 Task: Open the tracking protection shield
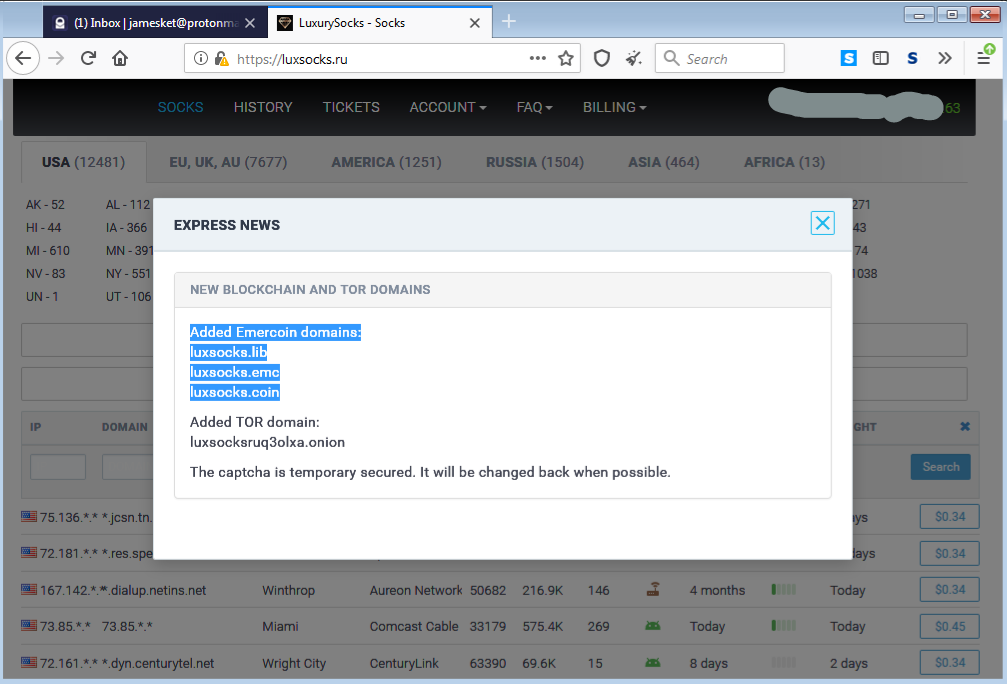[x=601, y=58]
